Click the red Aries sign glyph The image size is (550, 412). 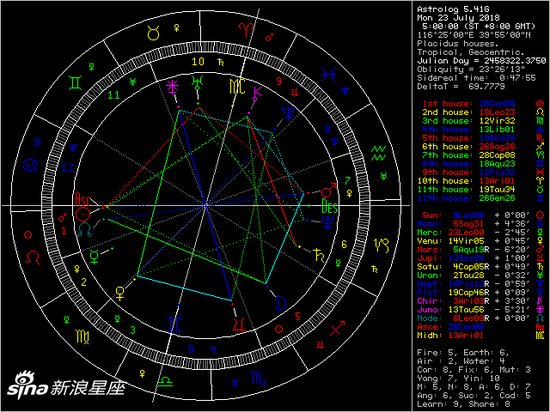(246, 30)
